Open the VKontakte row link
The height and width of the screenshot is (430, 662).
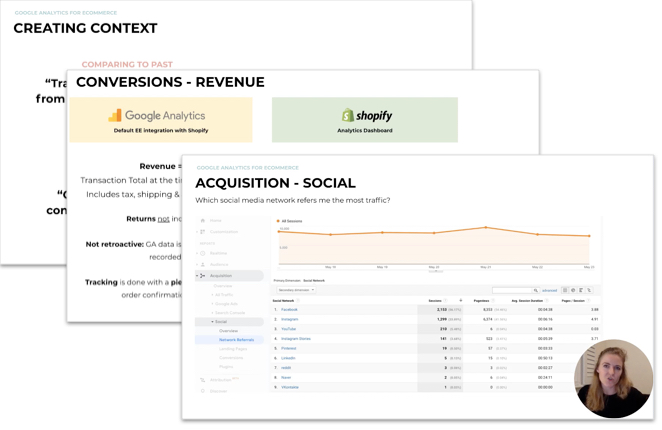290,387
